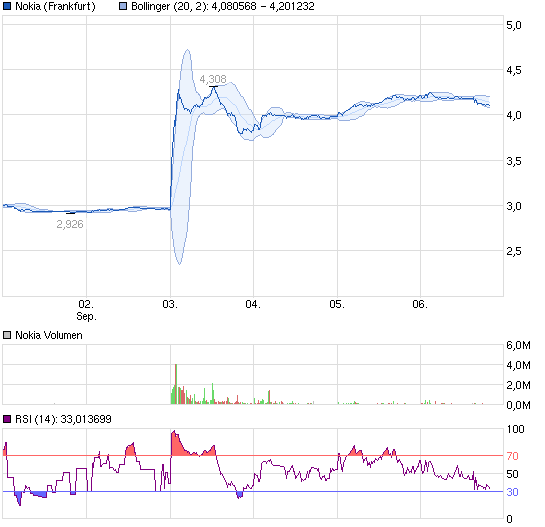
Task: Click the 06. date axis label
Action: pos(420,305)
